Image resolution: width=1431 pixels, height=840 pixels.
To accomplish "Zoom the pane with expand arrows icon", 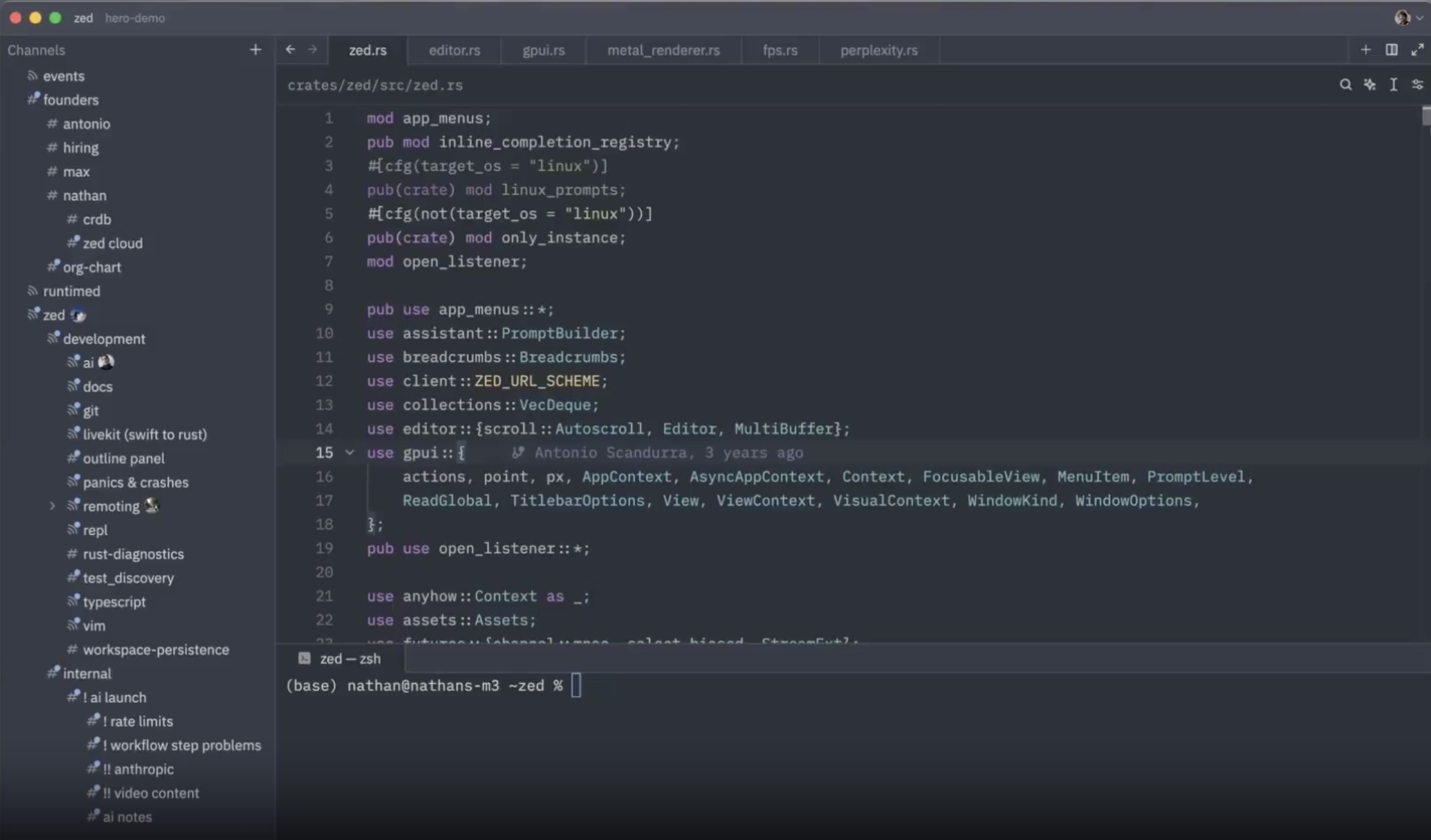I will (1417, 50).
